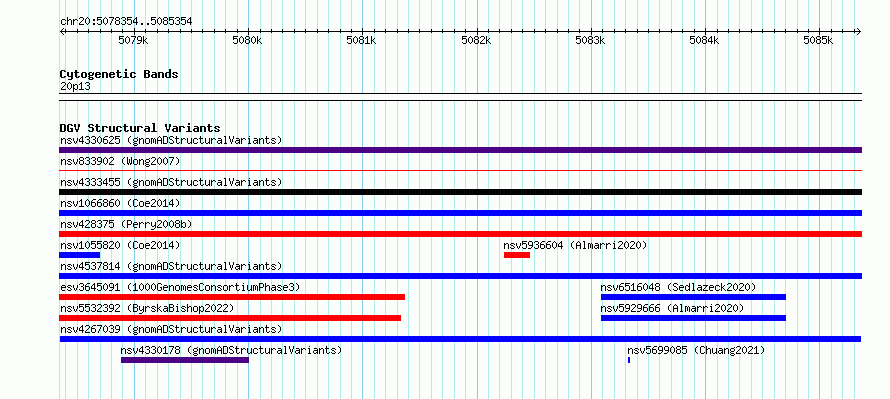Click the small red nsv5936604 bar

tap(517, 255)
